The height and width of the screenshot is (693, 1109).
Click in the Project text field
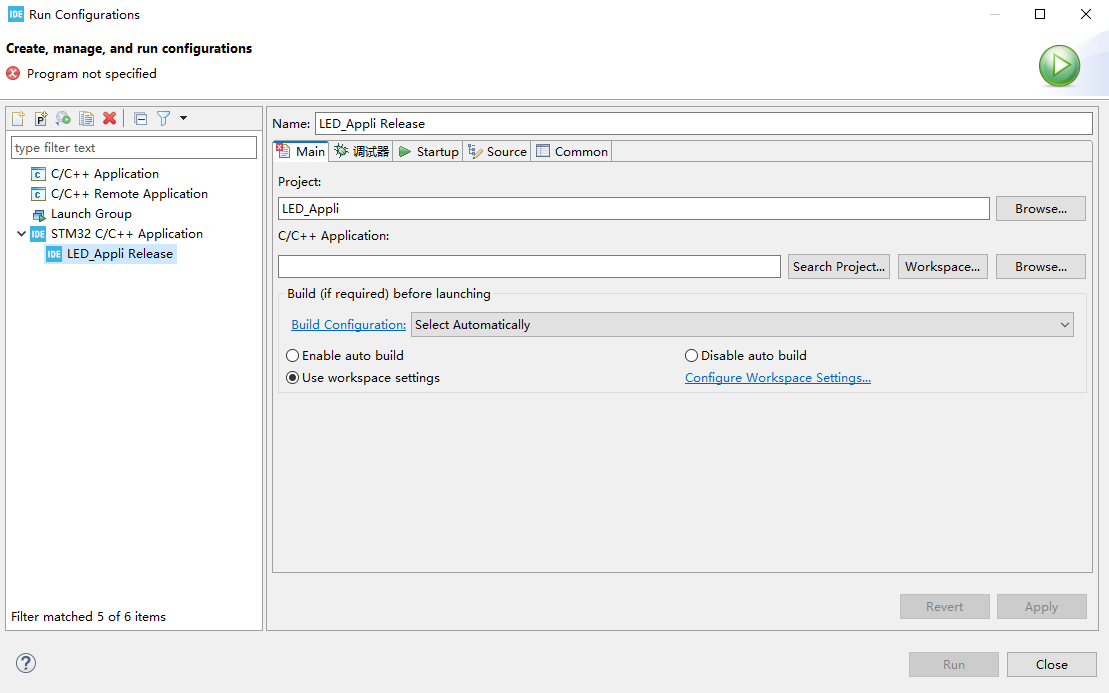[634, 209]
